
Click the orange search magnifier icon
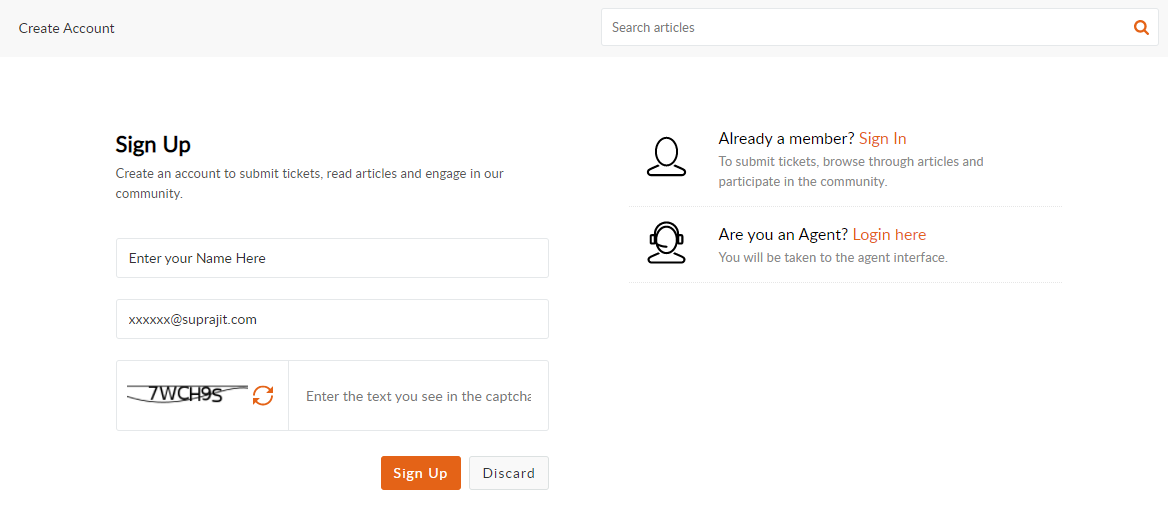tap(1141, 28)
